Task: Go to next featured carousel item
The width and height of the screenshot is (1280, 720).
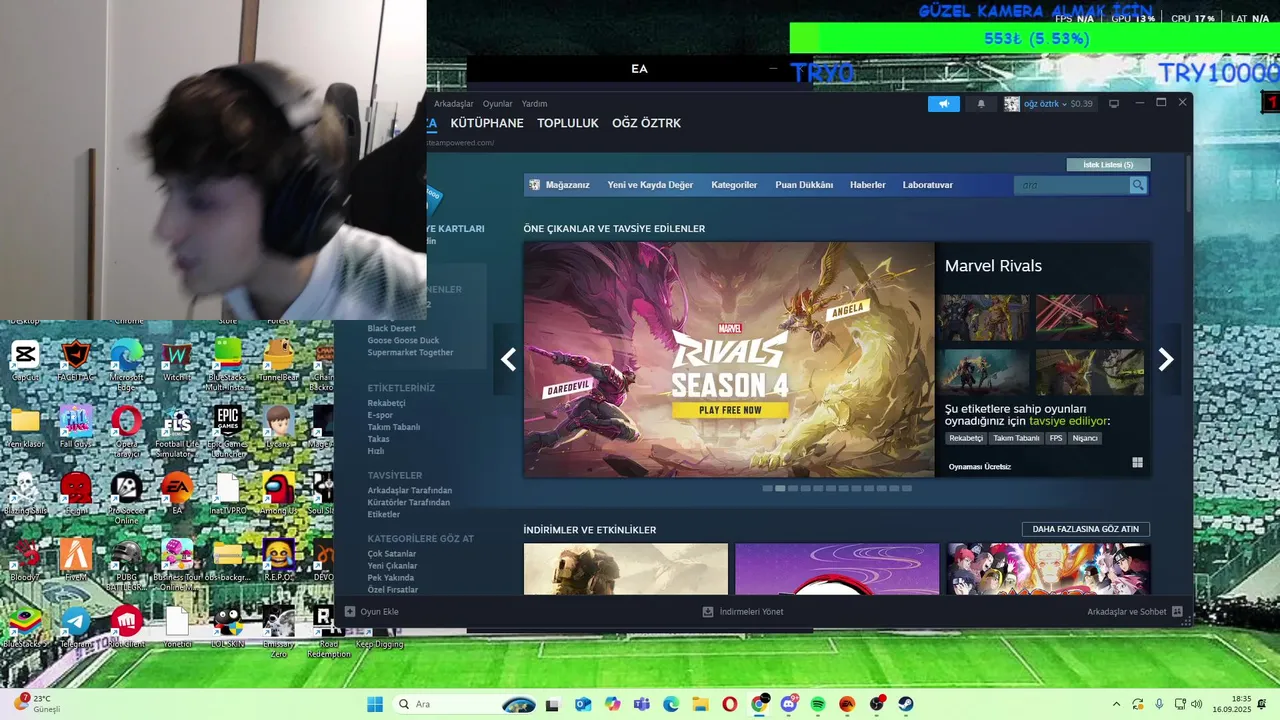Action: click(x=1165, y=360)
